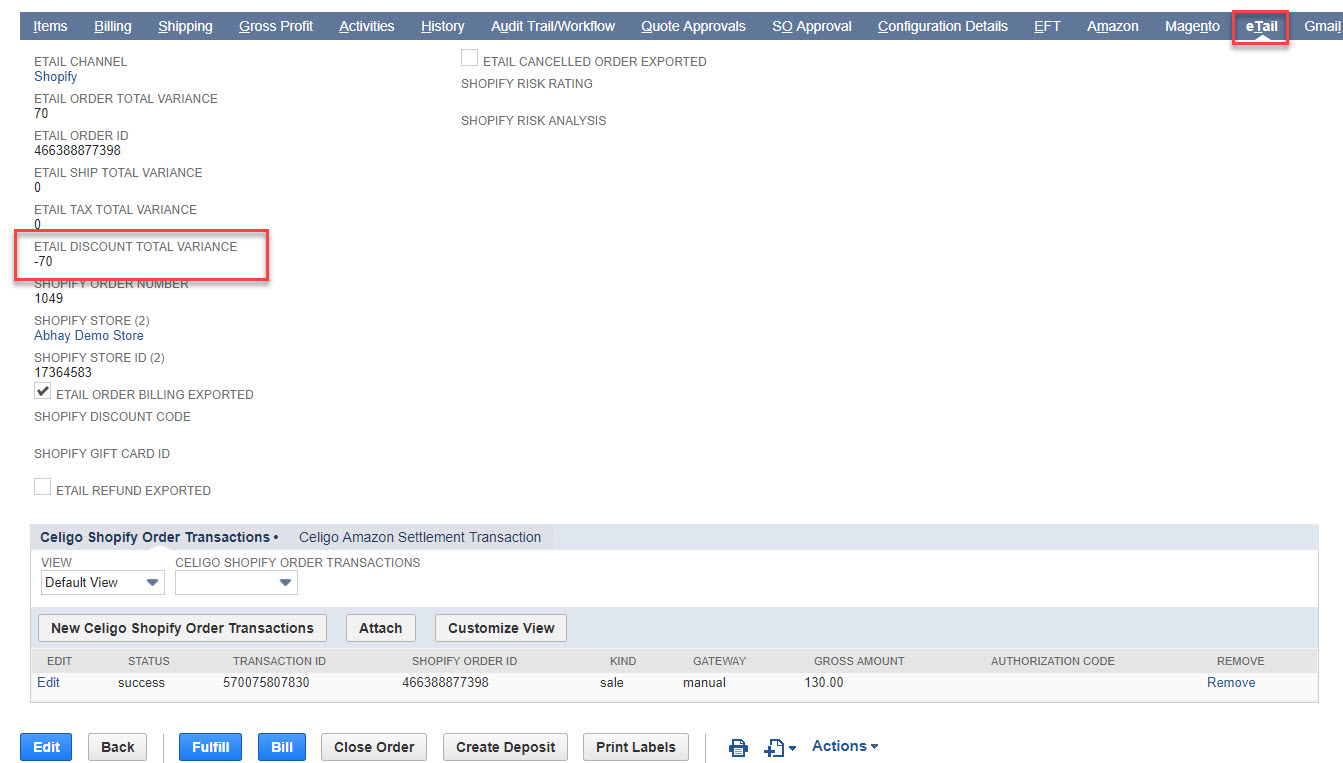
Task: Open the Billing tab
Action: [113, 26]
